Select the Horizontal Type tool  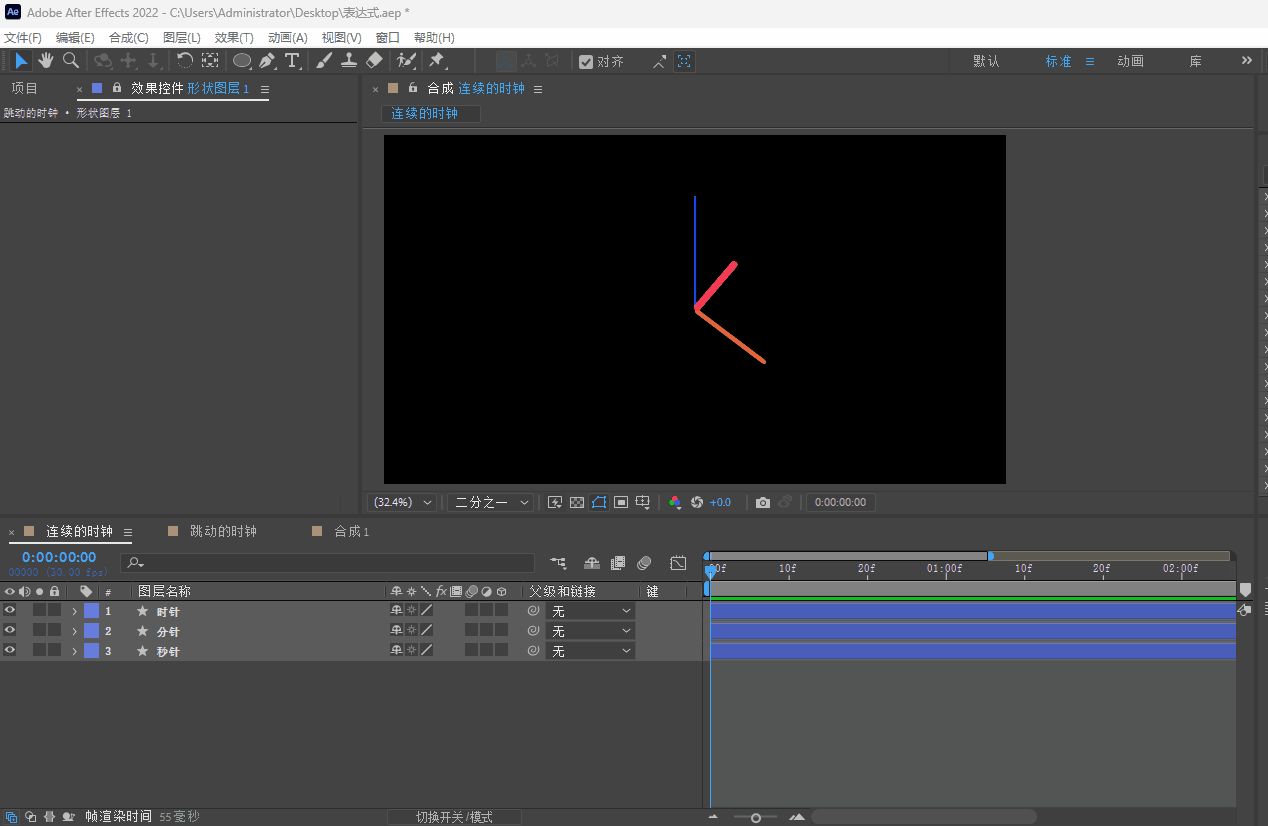292,61
